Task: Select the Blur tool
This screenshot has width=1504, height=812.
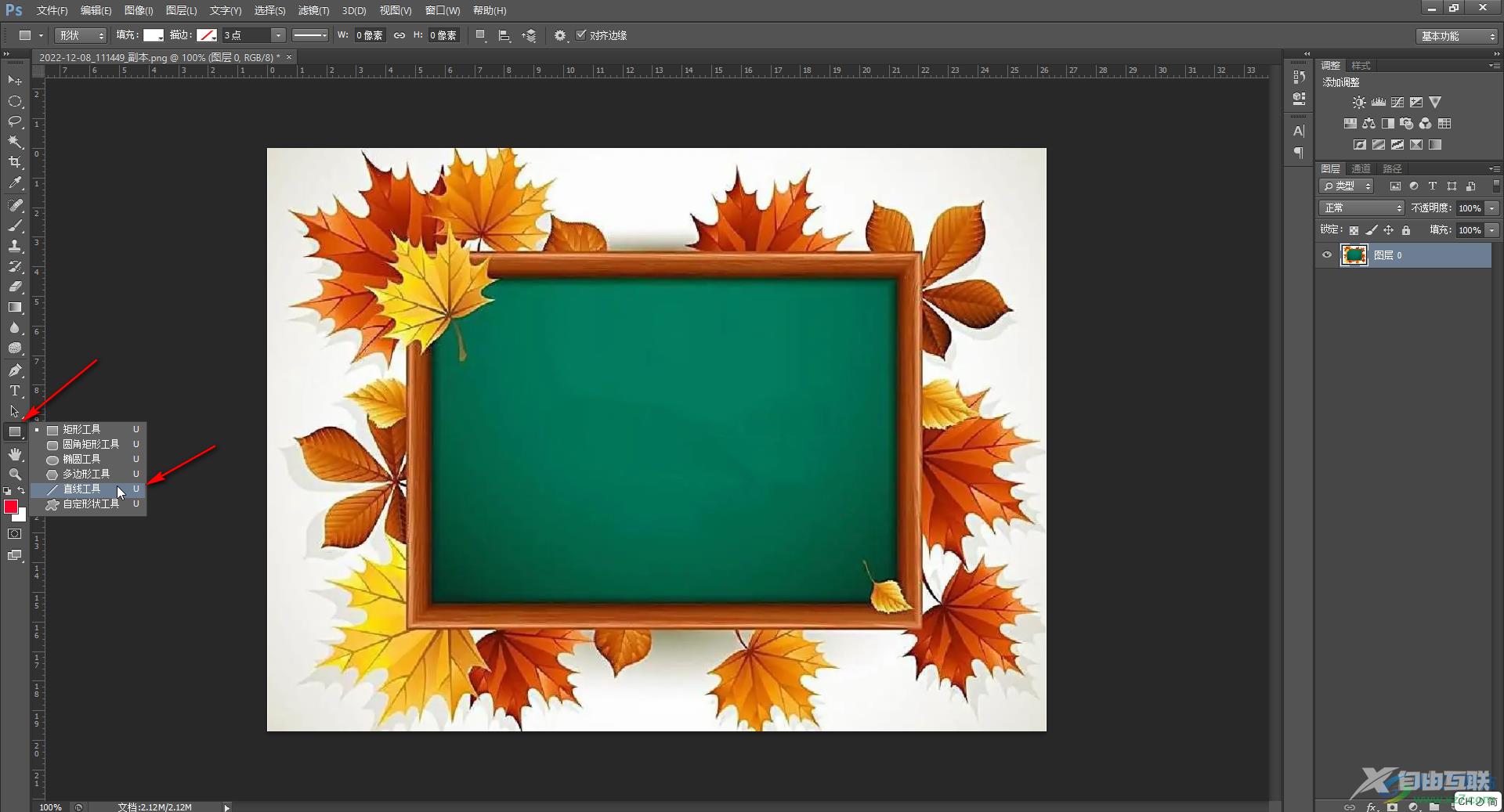Action: coord(15,327)
